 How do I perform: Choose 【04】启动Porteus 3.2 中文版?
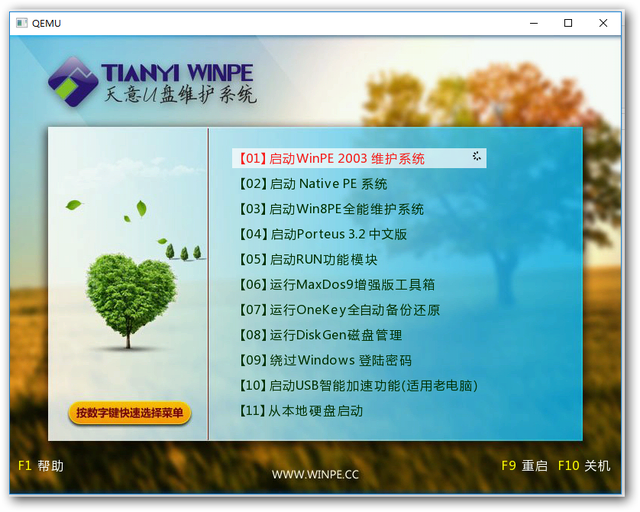pyautogui.click(x=323, y=234)
